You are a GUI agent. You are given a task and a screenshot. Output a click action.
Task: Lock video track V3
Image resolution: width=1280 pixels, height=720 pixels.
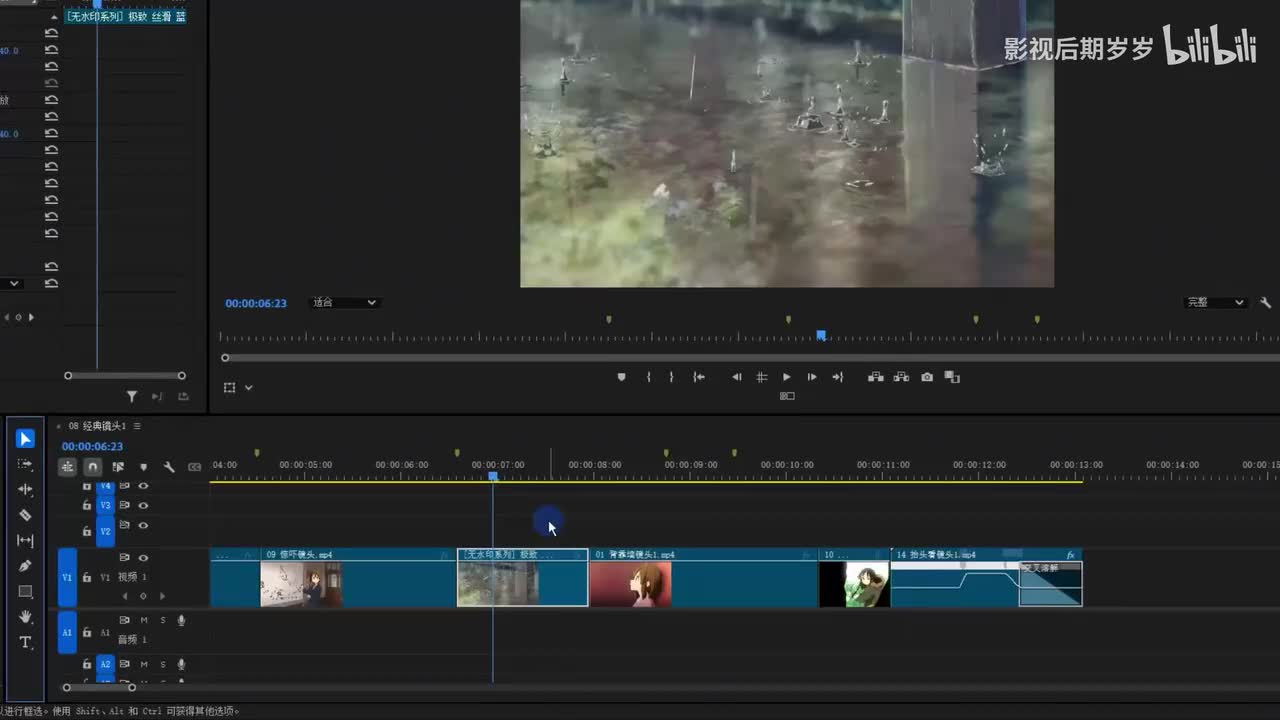(x=87, y=506)
